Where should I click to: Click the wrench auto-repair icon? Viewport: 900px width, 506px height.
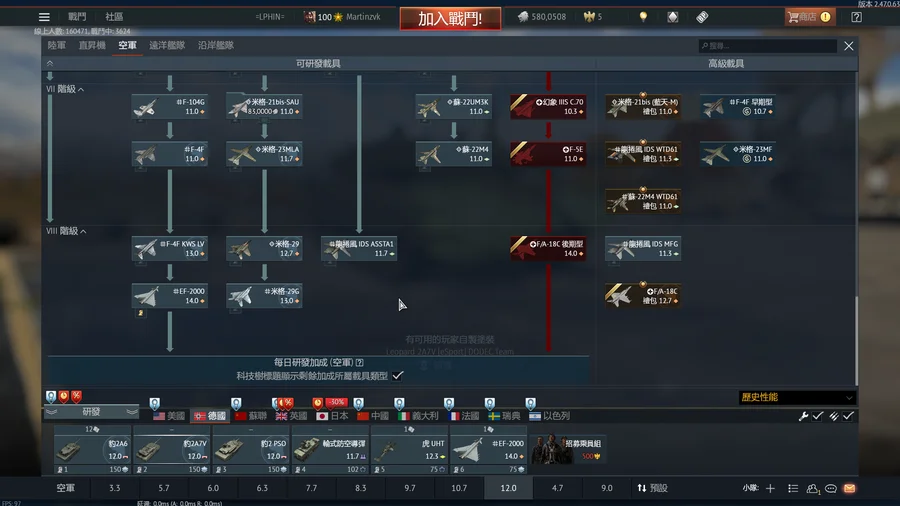click(803, 416)
